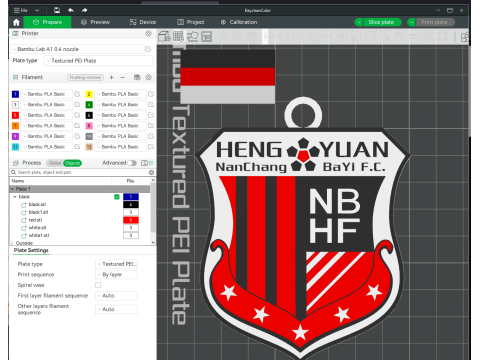Open the Print sequence By layer dropdown

[x=116, y=275]
